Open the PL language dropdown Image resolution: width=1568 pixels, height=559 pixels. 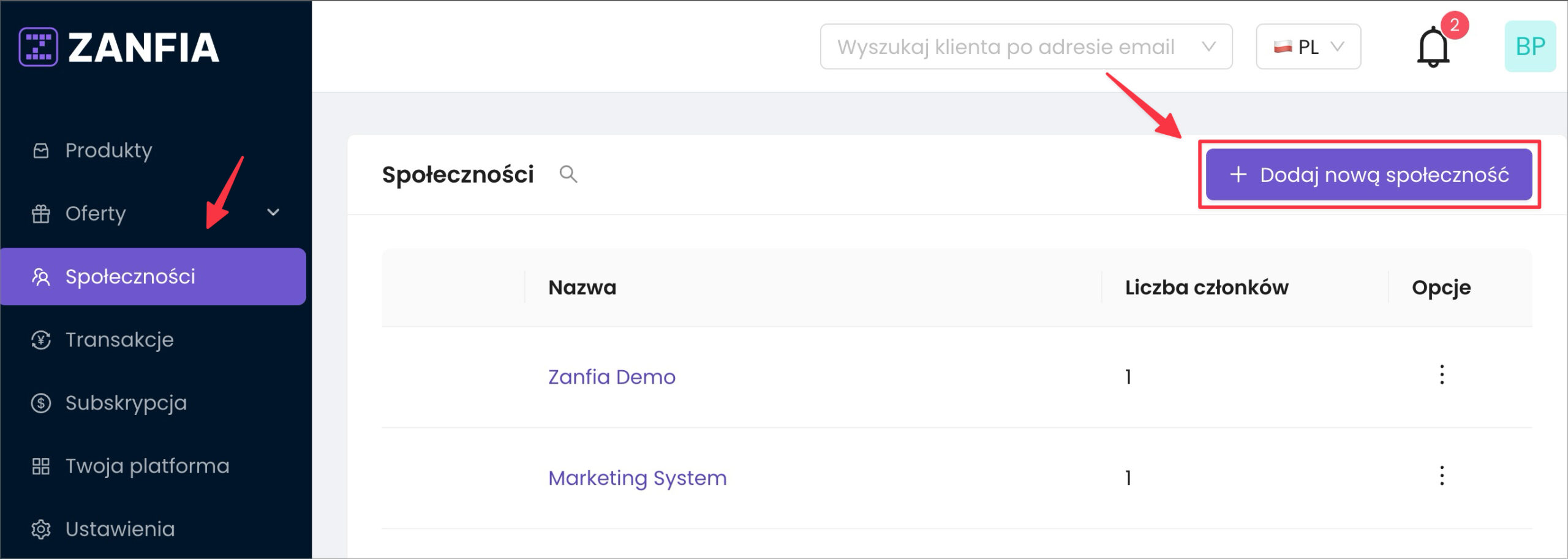(x=1308, y=47)
